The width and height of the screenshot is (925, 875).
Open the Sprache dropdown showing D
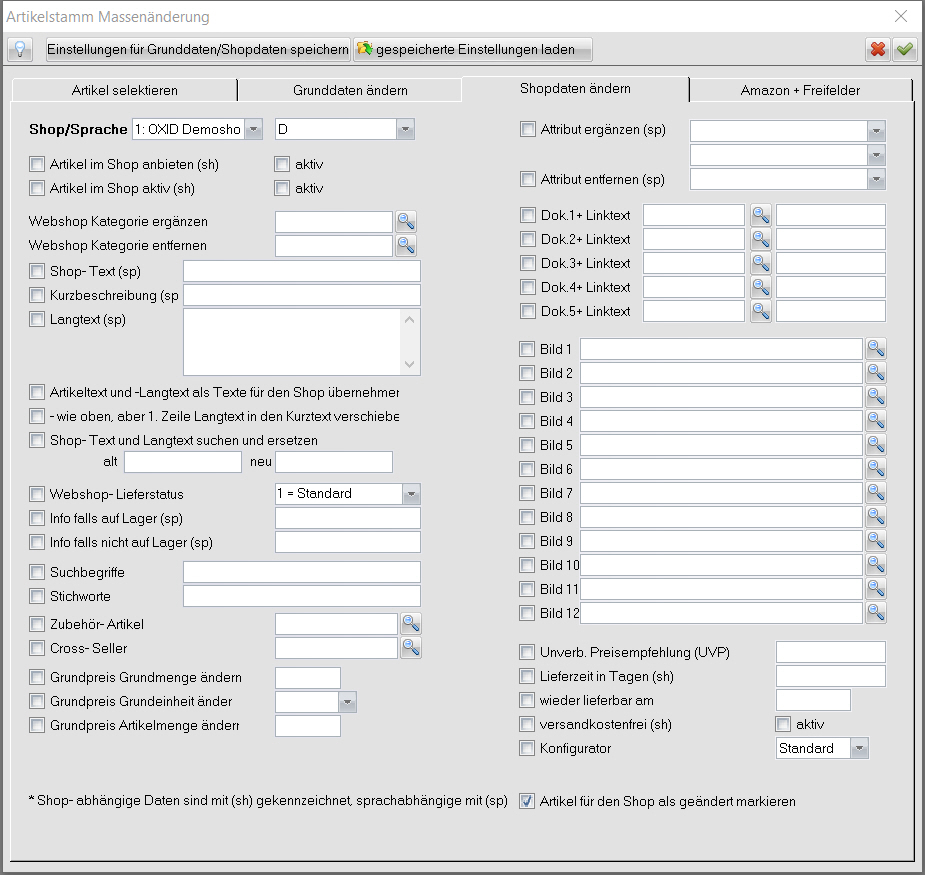405,129
